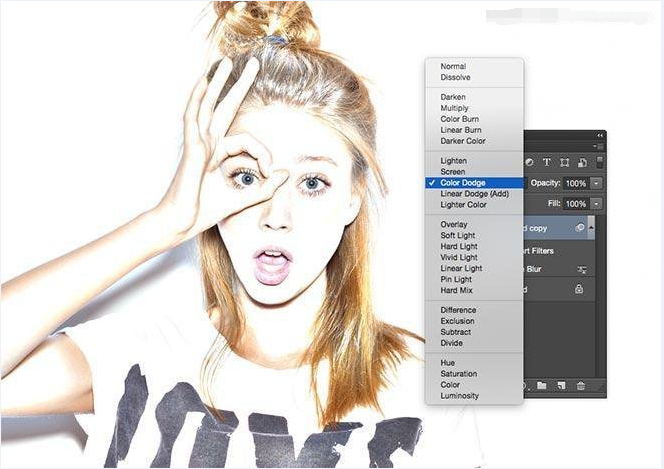Delete layer with trash icon
Image resolution: width=664 pixels, height=469 pixels.
[x=581, y=386]
